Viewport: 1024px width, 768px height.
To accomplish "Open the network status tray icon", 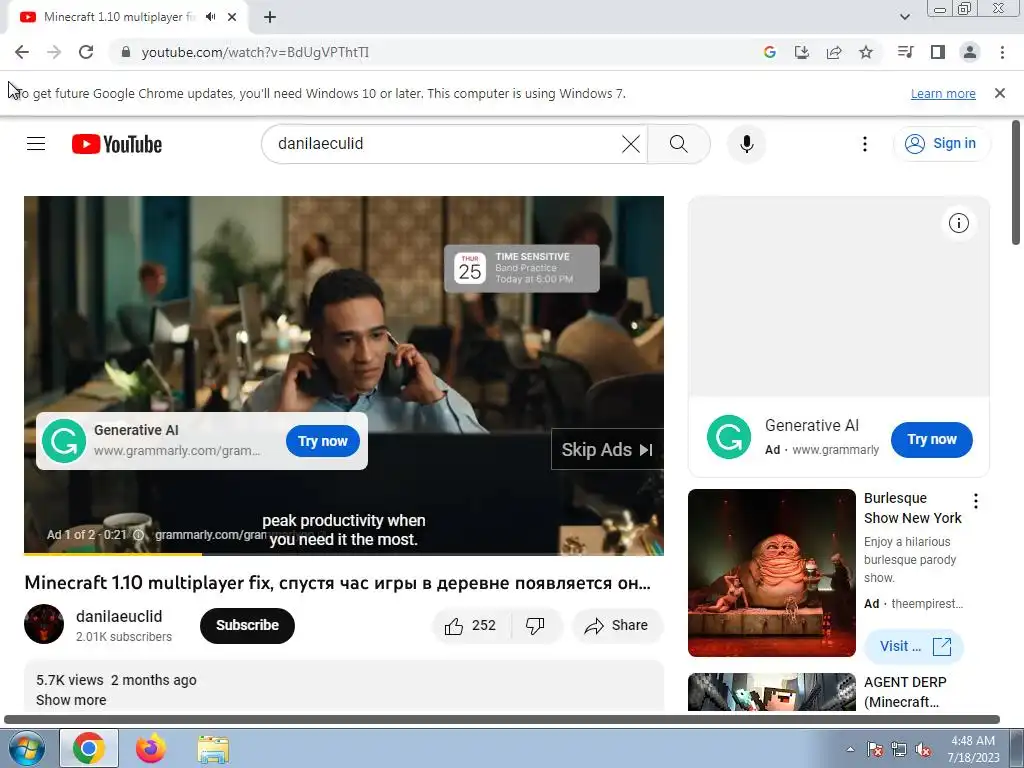I will tap(899, 749).
